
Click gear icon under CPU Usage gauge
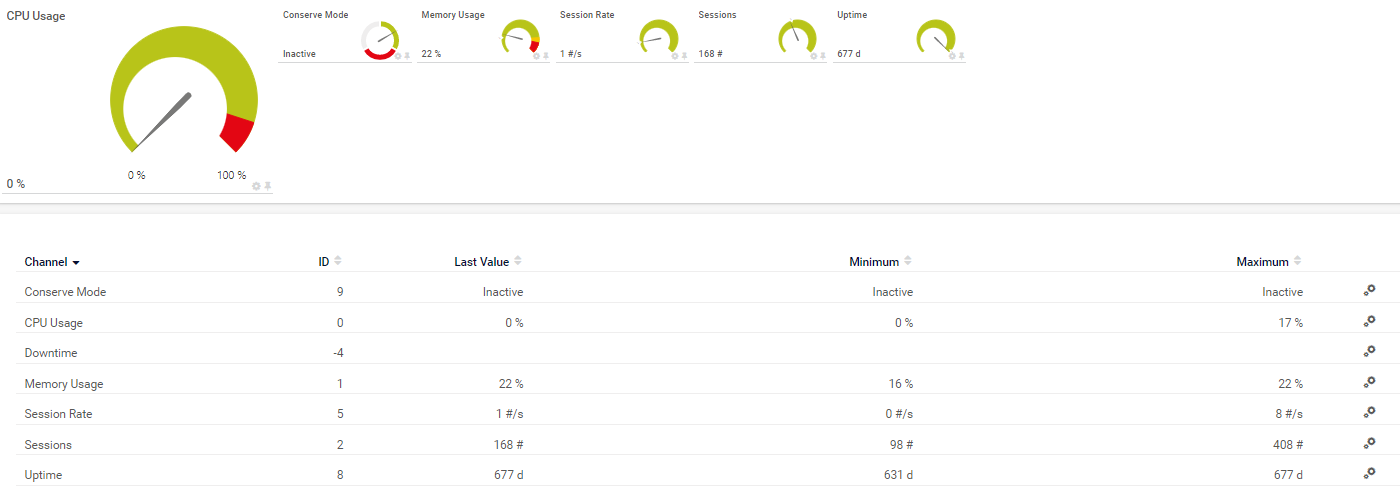pyautogui.click(x=257, y=187)
